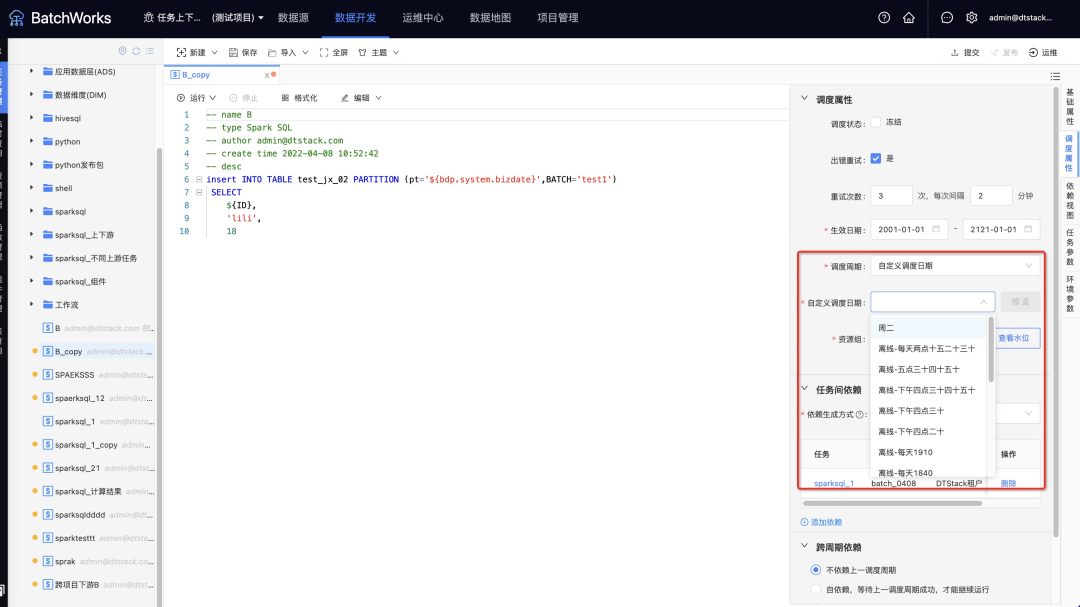Click the 保存 save icon in toolbar
This screenshot has height=607, width=1080.
click(x=242, y=52)
